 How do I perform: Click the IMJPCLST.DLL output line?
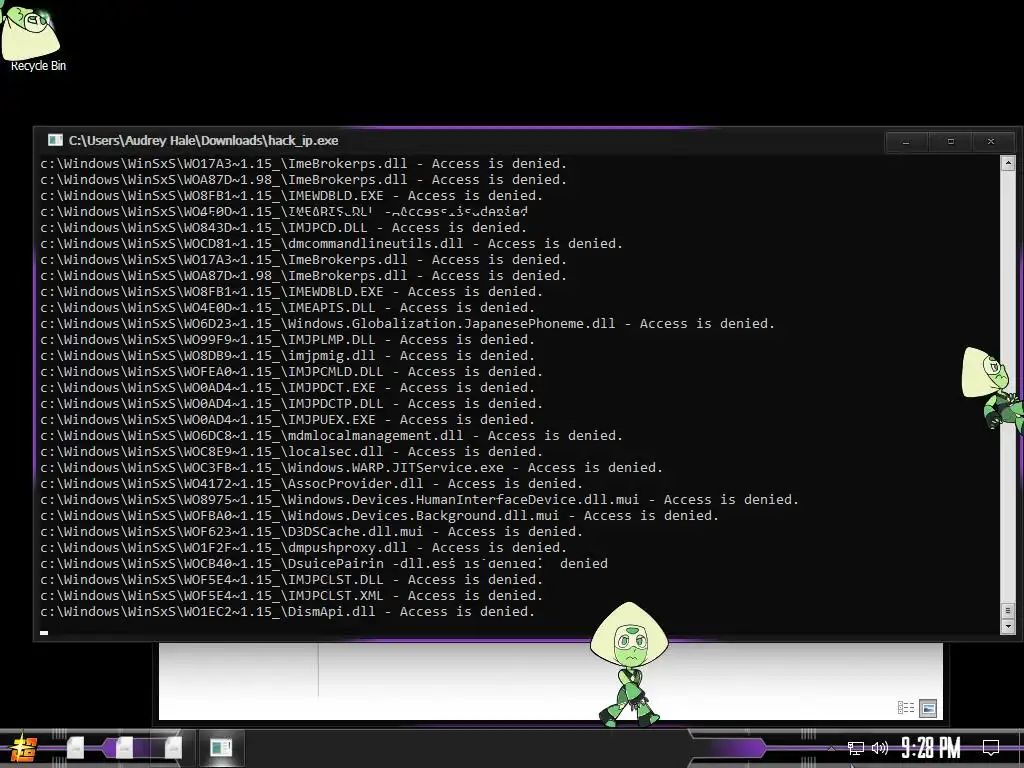(291, 580)
